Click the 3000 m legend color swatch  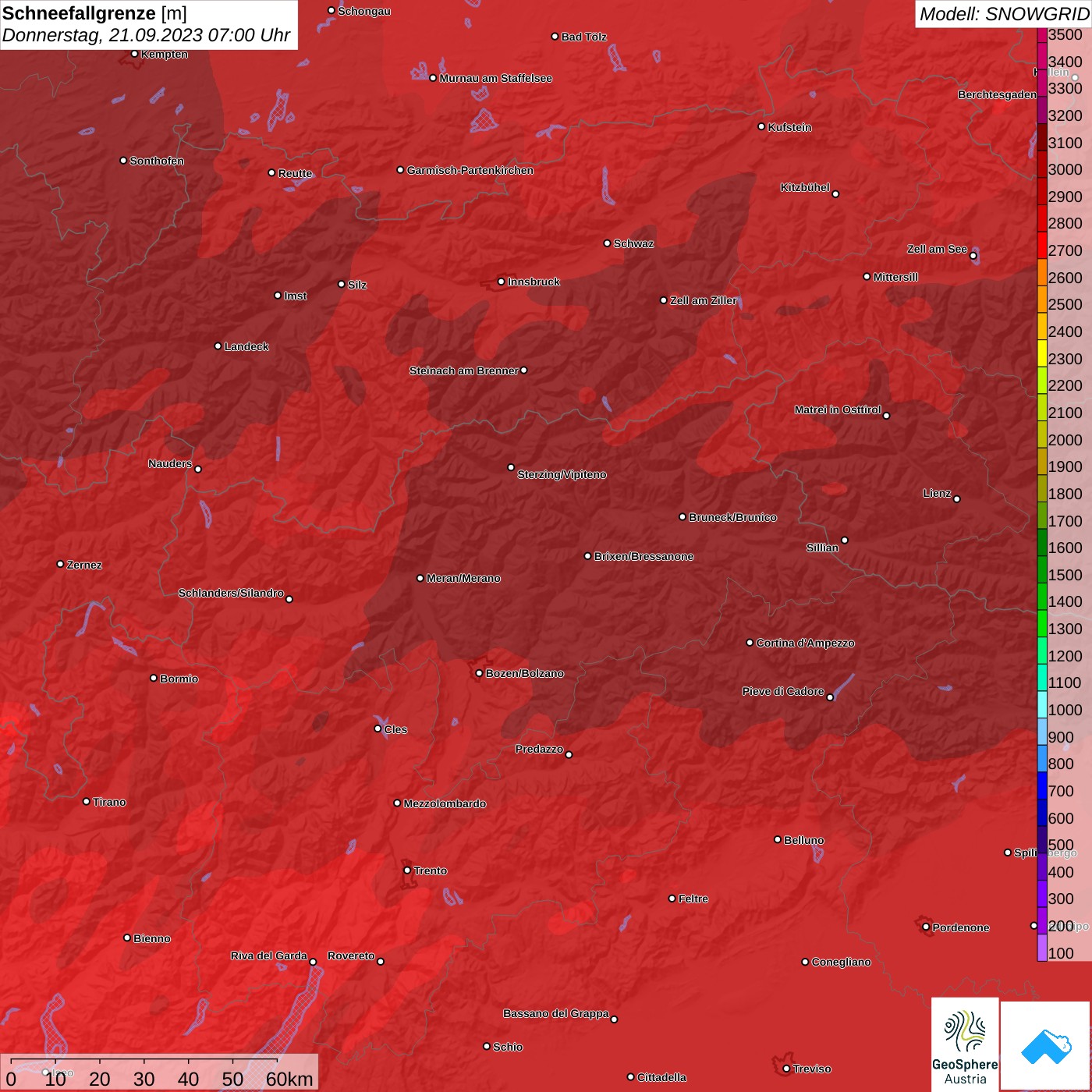[1042, 165]
